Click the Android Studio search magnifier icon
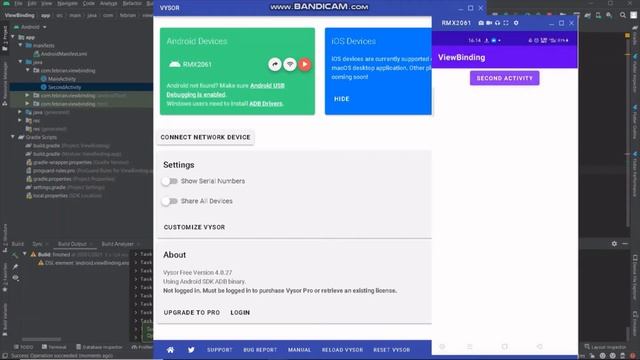This screenshot has width=640, height=360. pyautogui.click(x=622, y=15)
